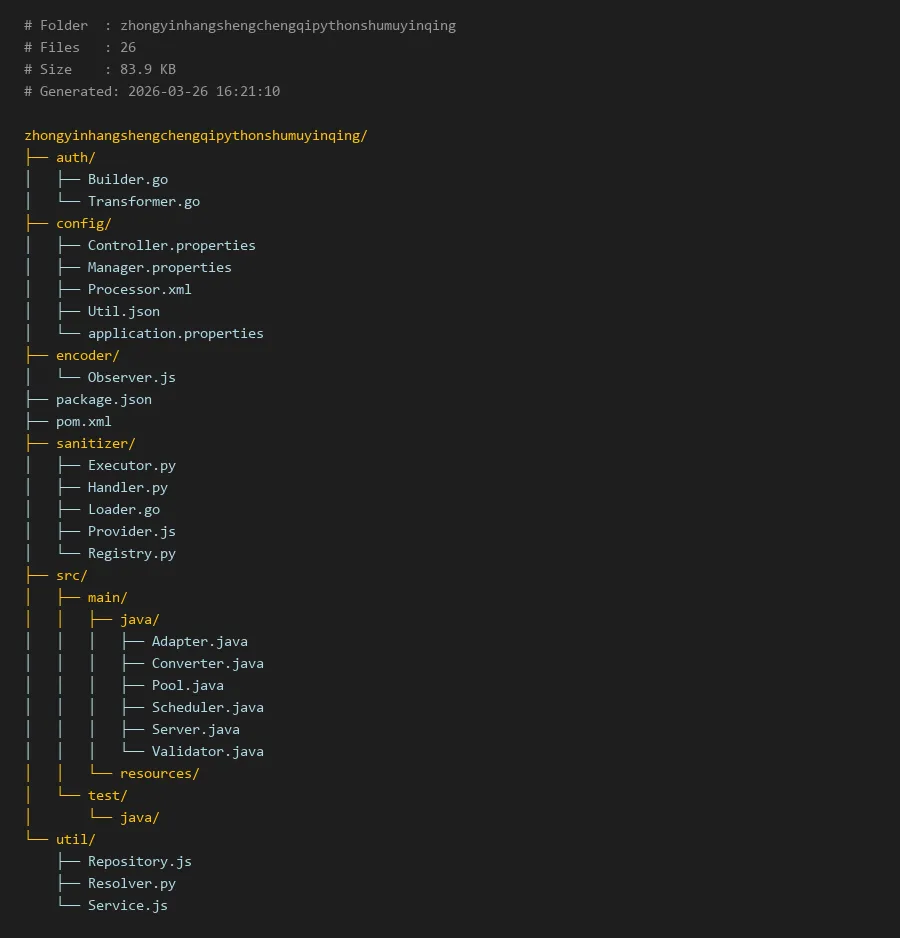The image size is (900, 938).
Task: Select the test/ directory
Action: [107, 795]
